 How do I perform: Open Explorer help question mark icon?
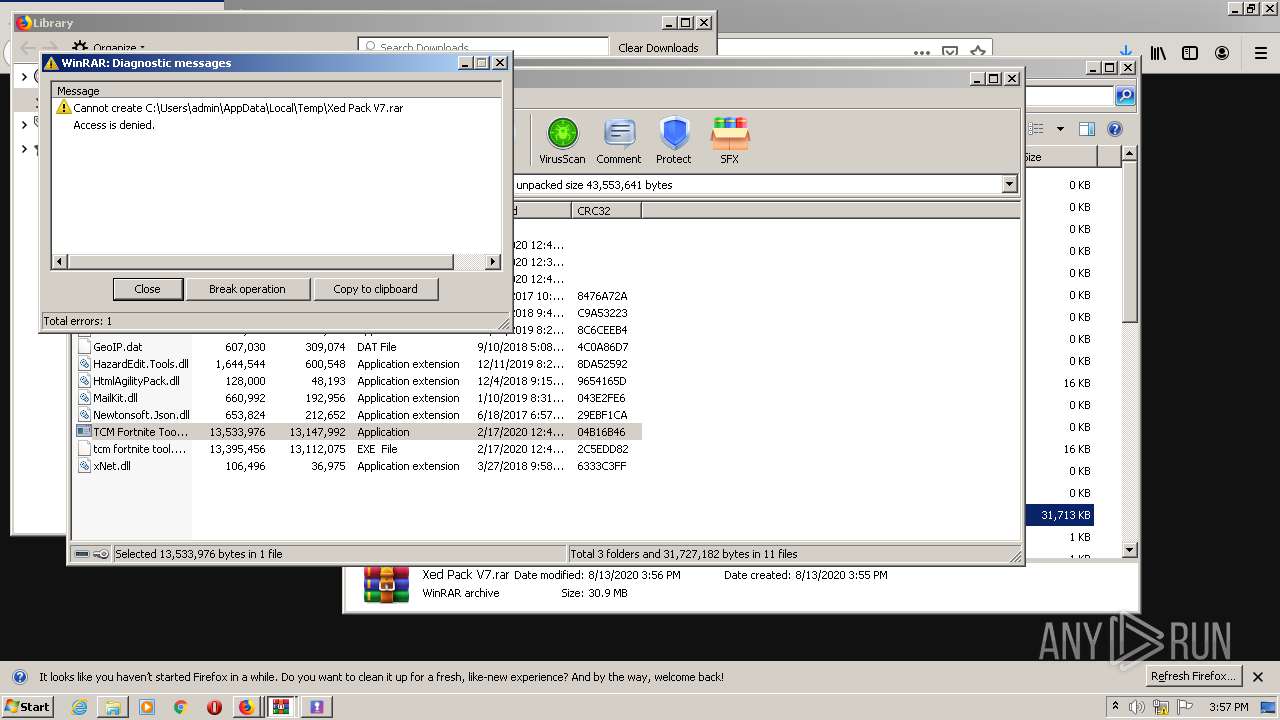point(1115,129)
